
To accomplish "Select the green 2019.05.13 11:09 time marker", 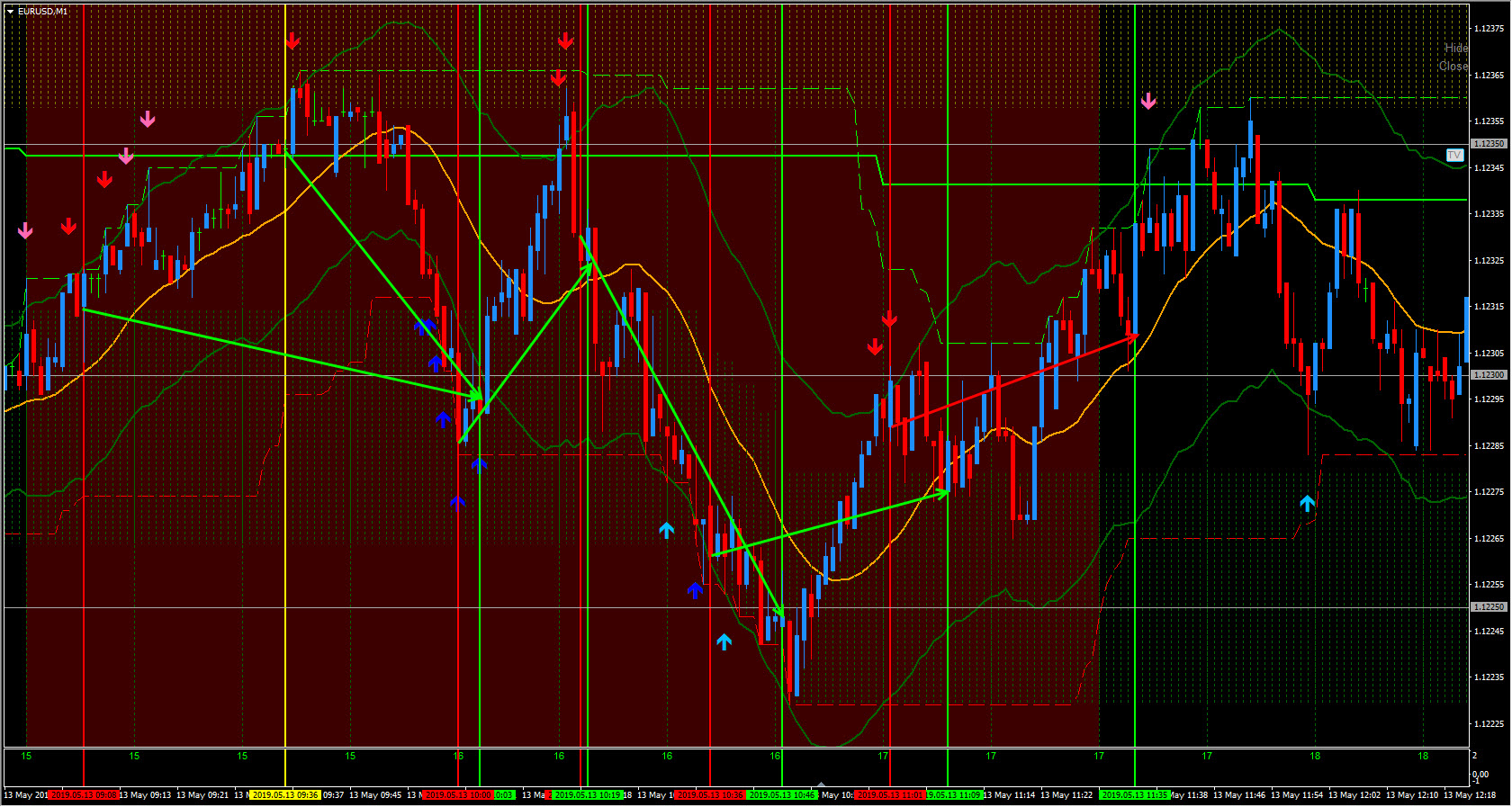I will coord(954,795).
